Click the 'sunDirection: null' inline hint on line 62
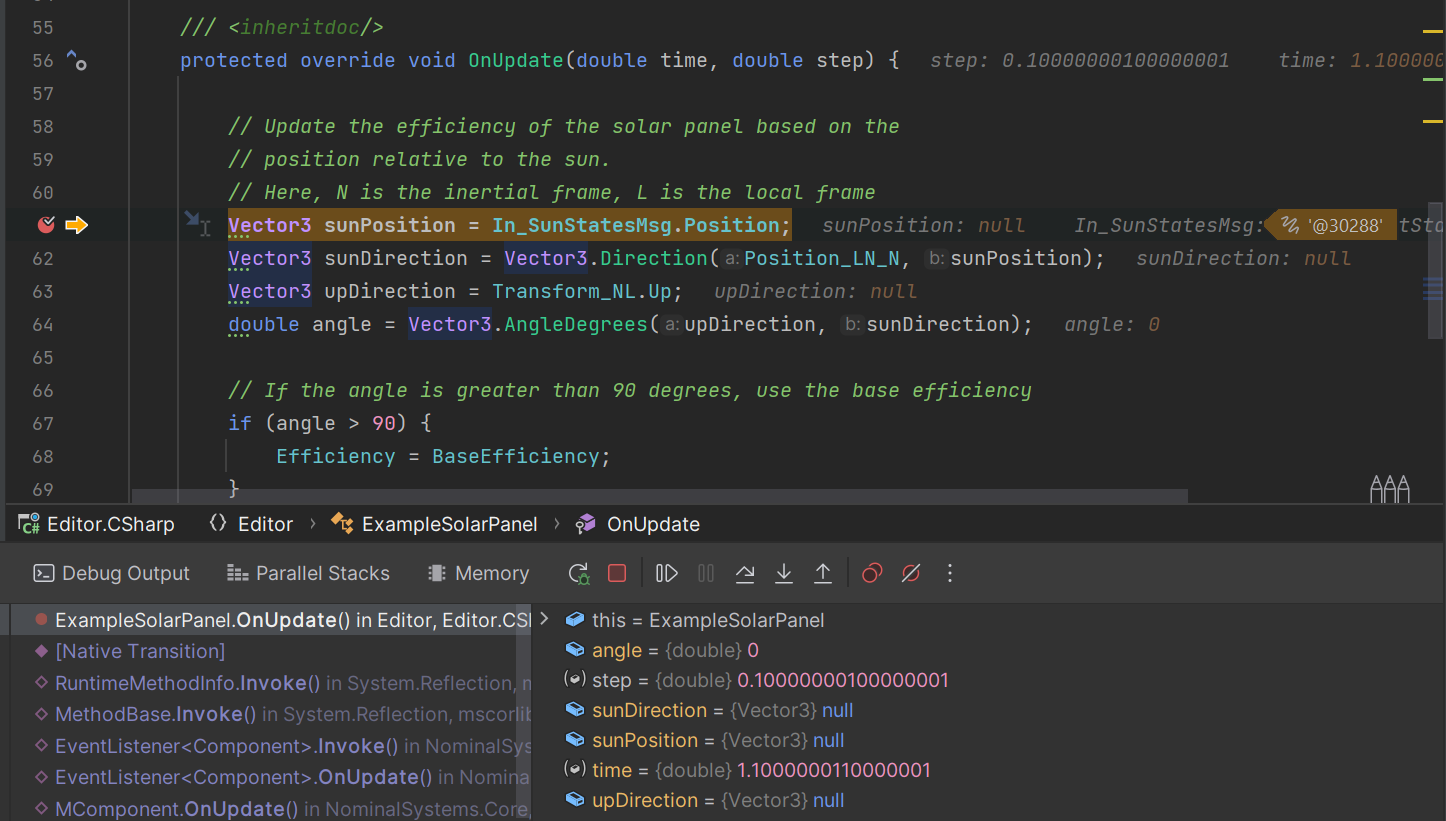The width and height of the screenshot is (1446, 821). coord(1244,258)
